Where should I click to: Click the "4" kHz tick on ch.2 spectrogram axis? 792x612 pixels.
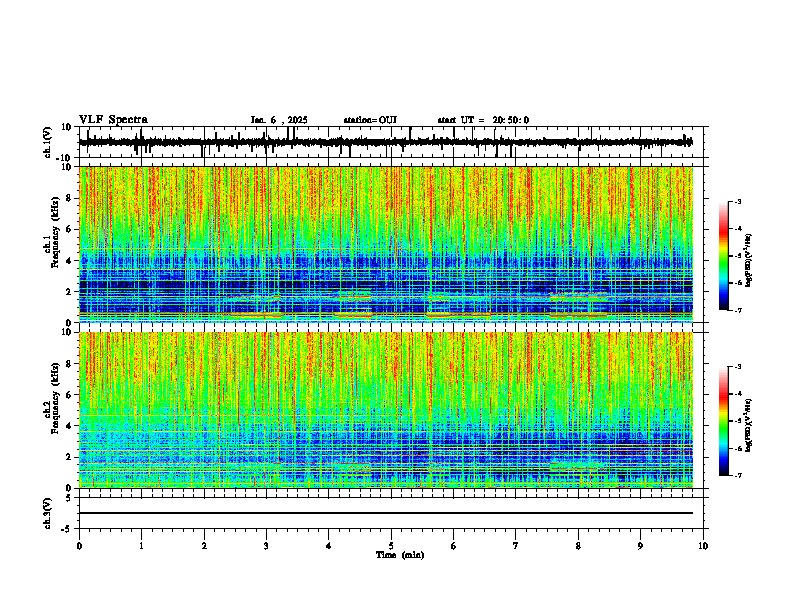(69, 426)
